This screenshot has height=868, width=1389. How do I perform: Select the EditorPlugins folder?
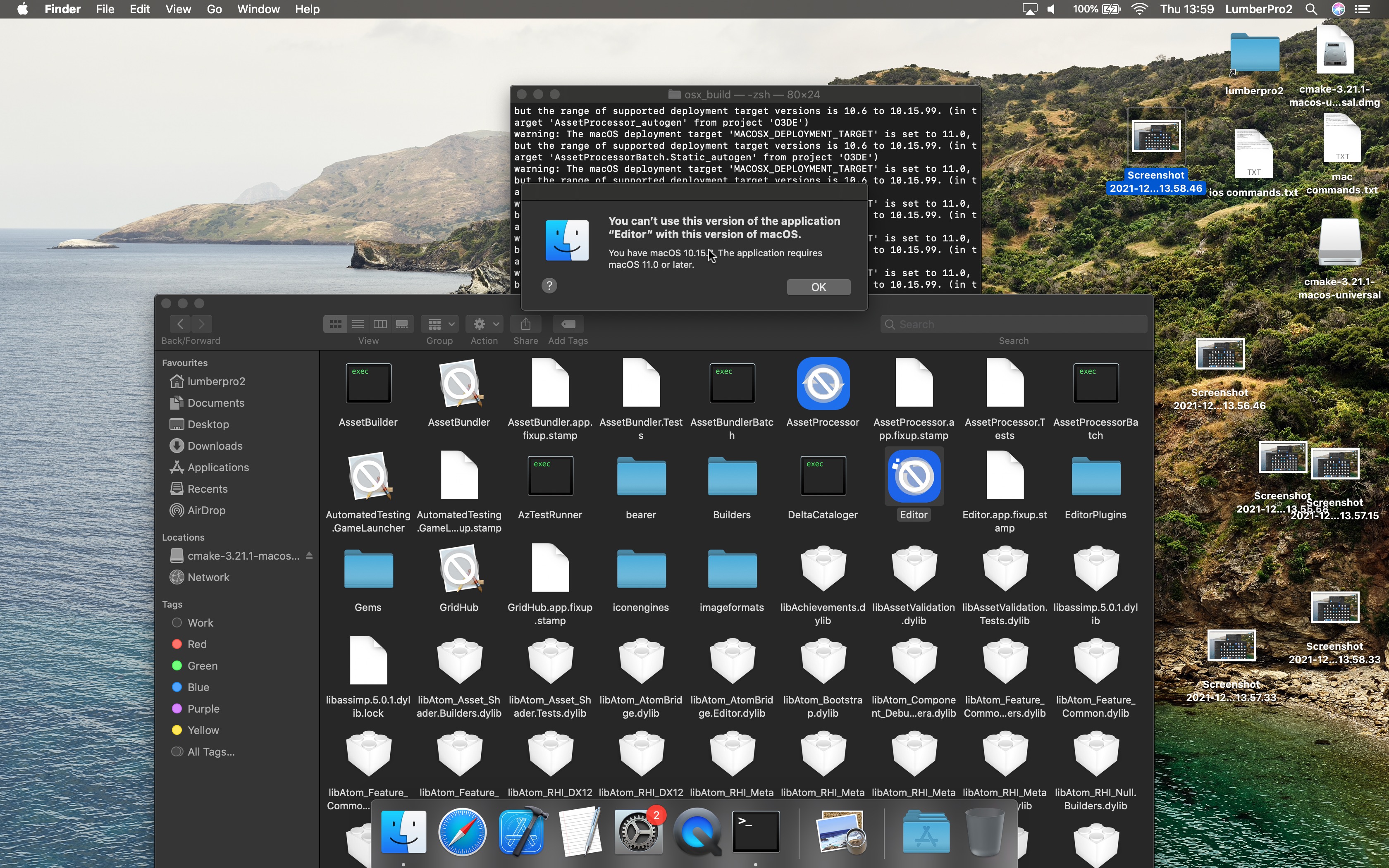(1096, 476)
